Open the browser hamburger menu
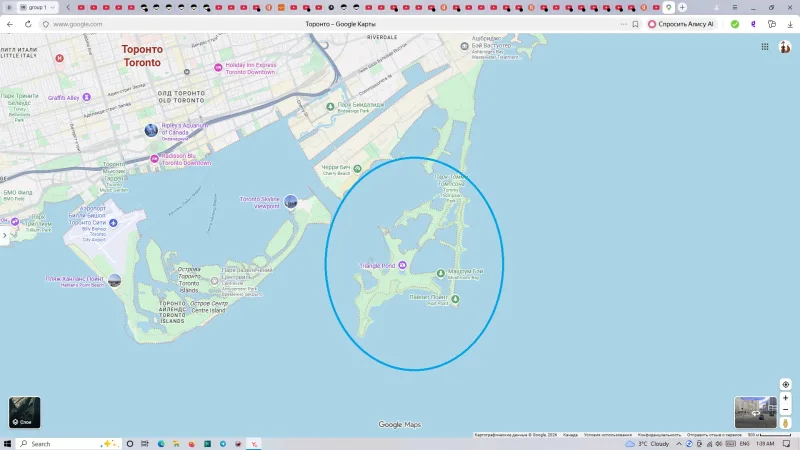This screenshot has height=450, width=800. [x=735, y=7]
